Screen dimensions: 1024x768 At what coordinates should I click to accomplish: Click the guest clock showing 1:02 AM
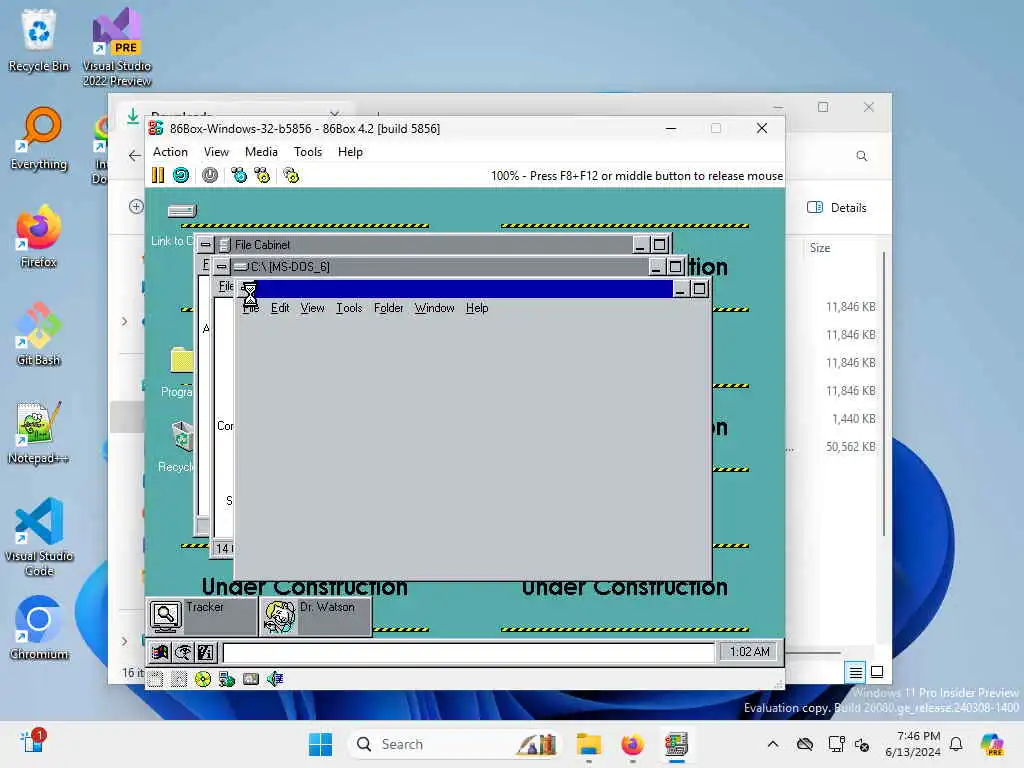point(749,652)
